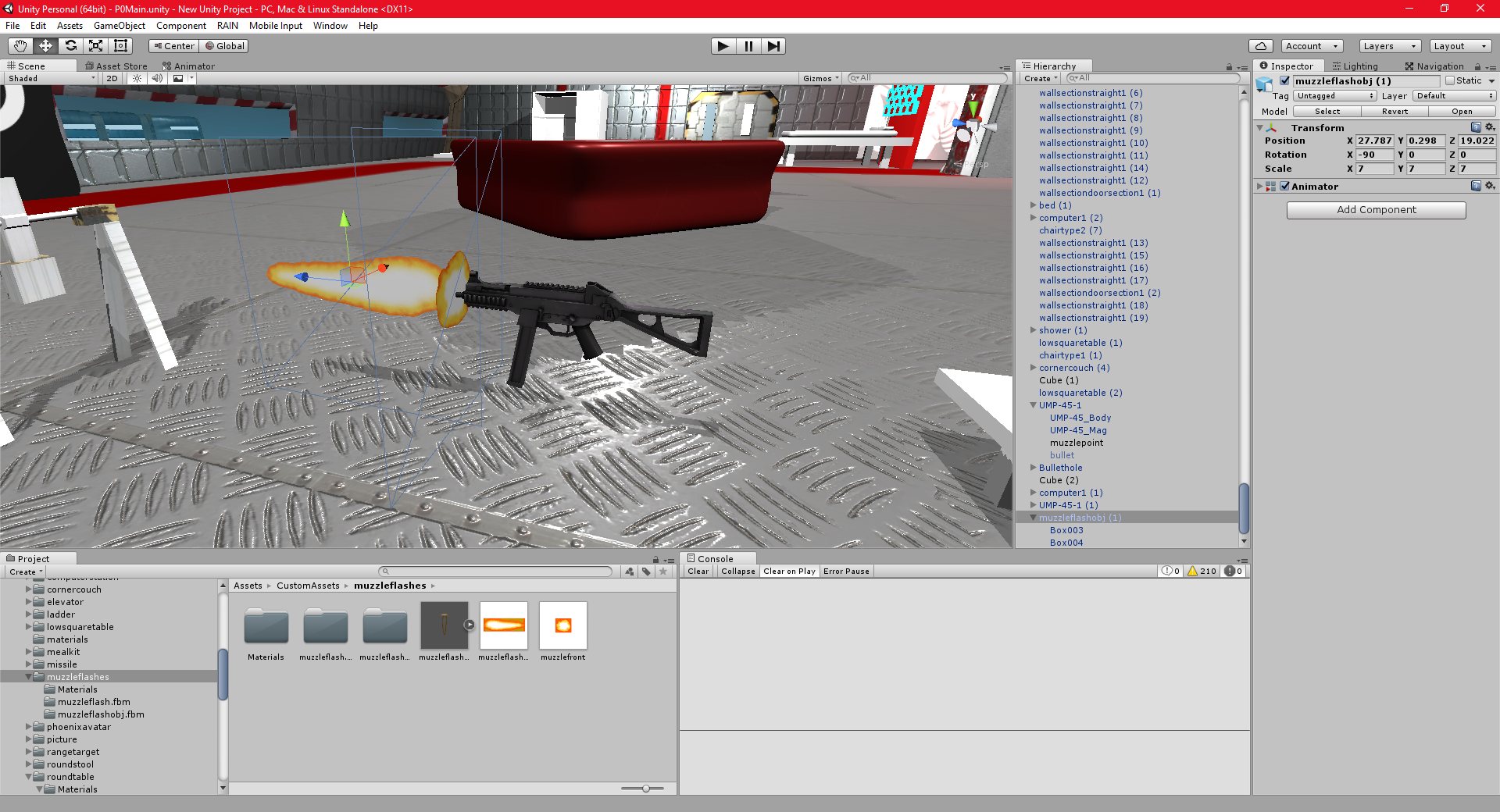Click Hierarchy Create button

coord(1040,78)
